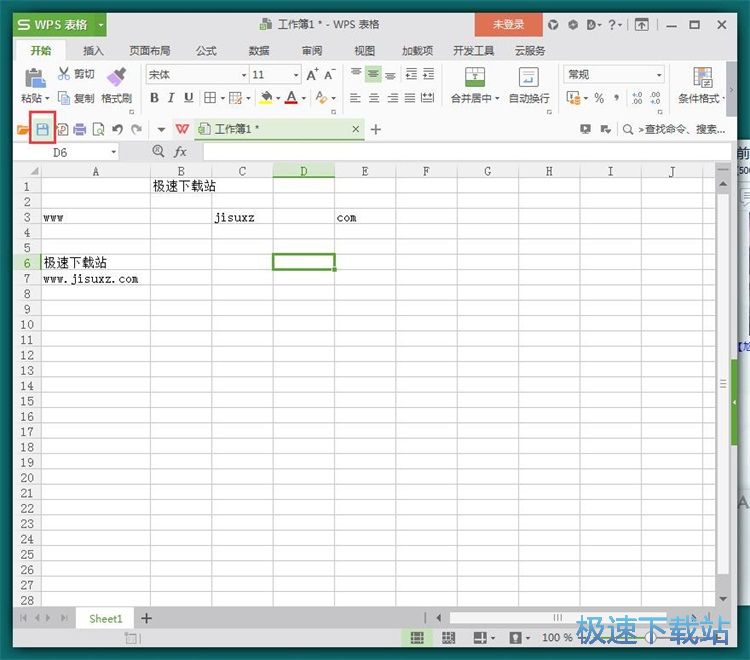The height and width of the screenshot is (660, 750).
Task: Apply comma thousands separator style
Action: [617, 98]
